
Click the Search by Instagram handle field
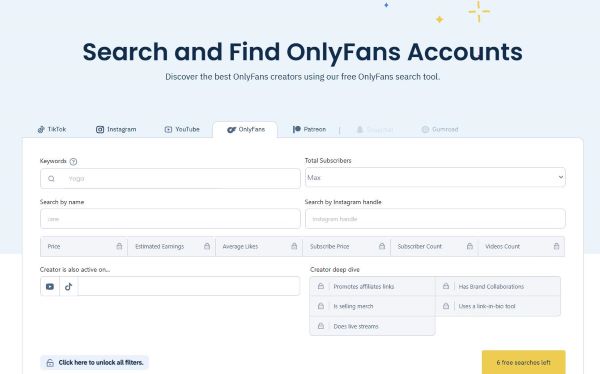[435, 219]
